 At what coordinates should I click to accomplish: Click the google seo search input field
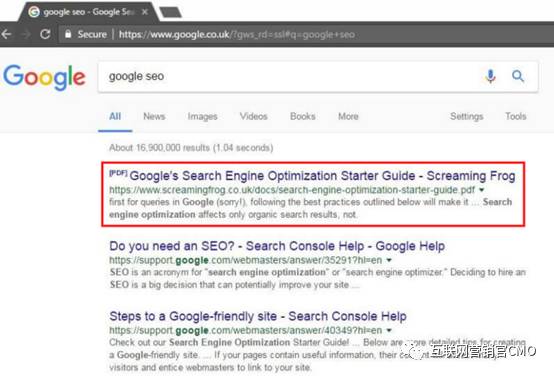pos(290,77)
